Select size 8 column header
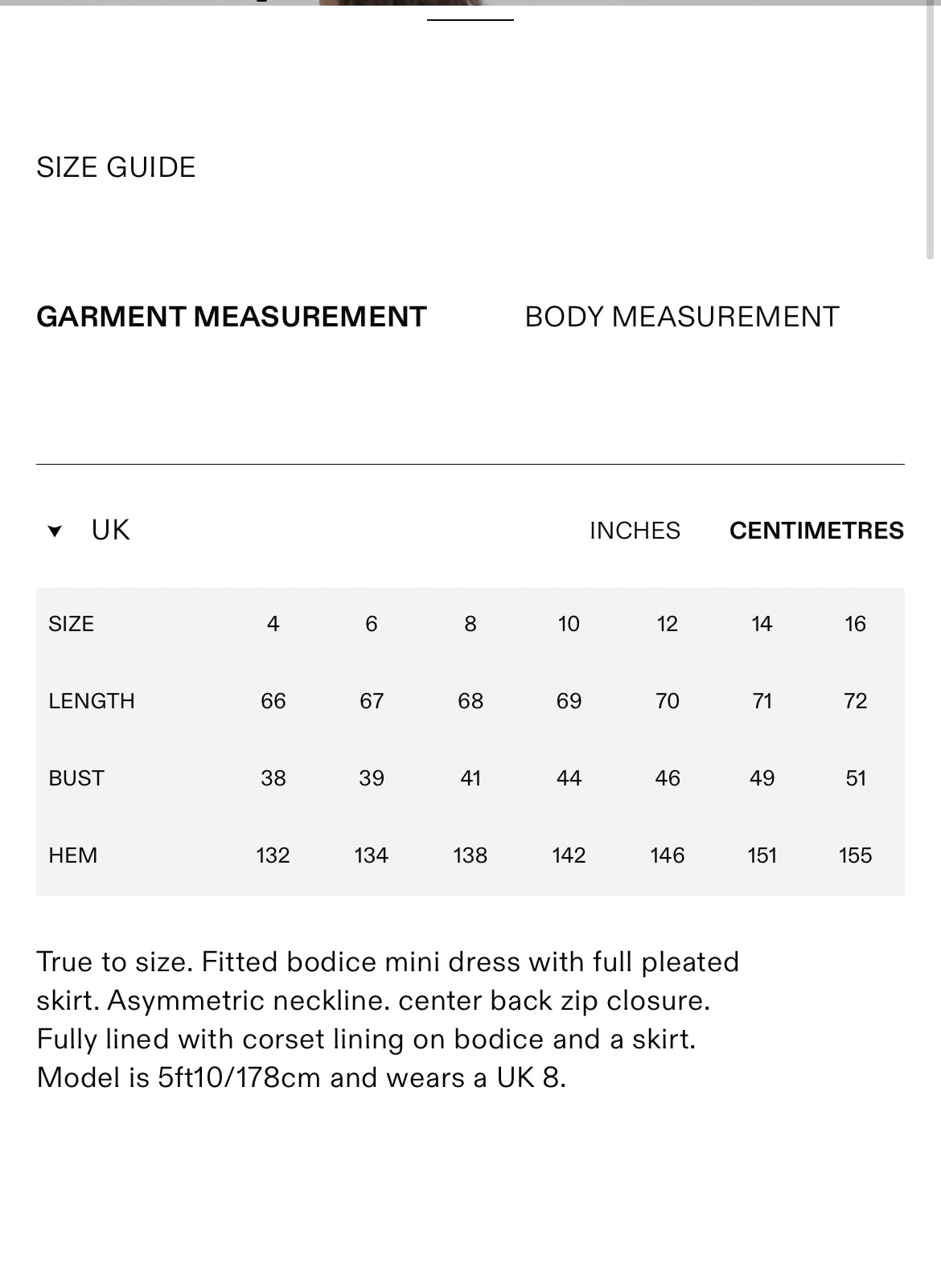The image size is (941, 1288). tap(470, 624)
